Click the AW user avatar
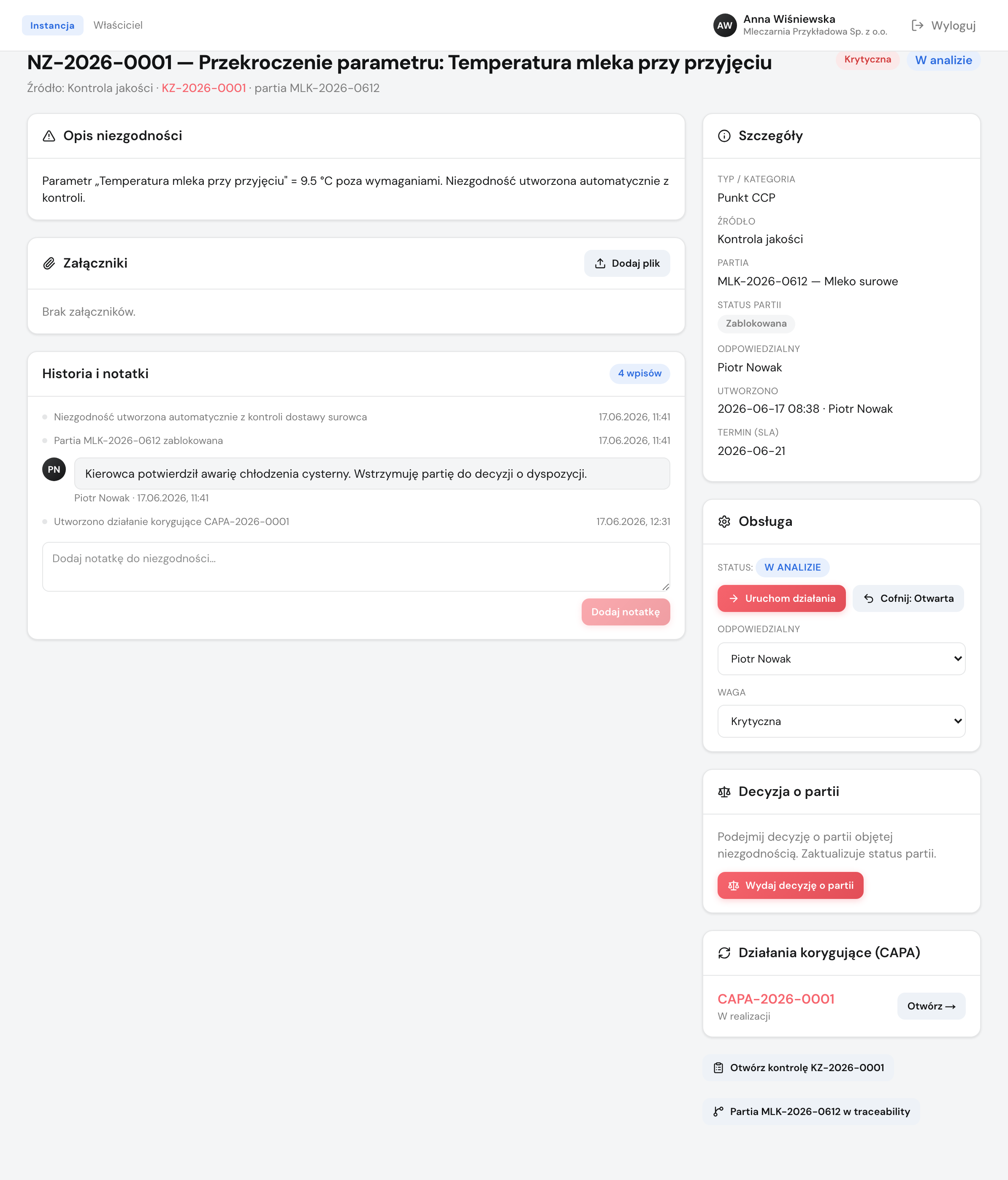This screenshot has width=1008, height=1180. [724, 25]
